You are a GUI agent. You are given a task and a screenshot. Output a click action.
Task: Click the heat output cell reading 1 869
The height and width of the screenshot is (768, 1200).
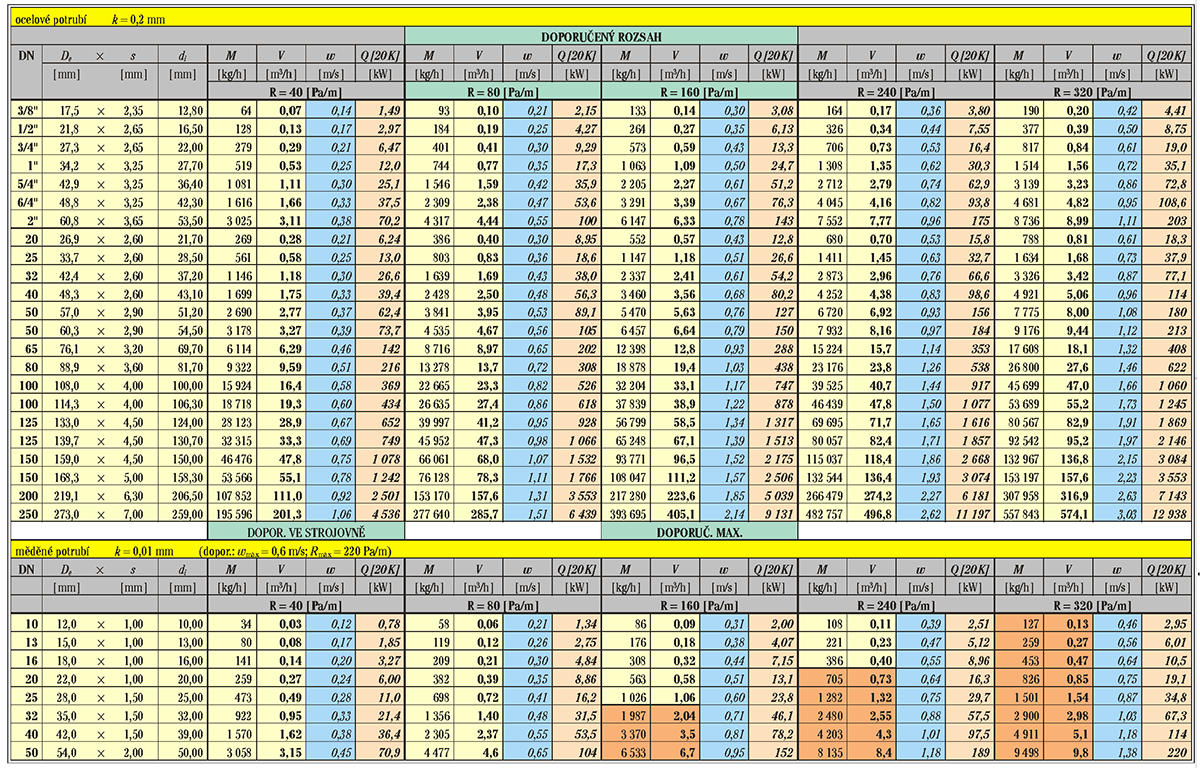pyautogui.click(x=1166, y=421)
